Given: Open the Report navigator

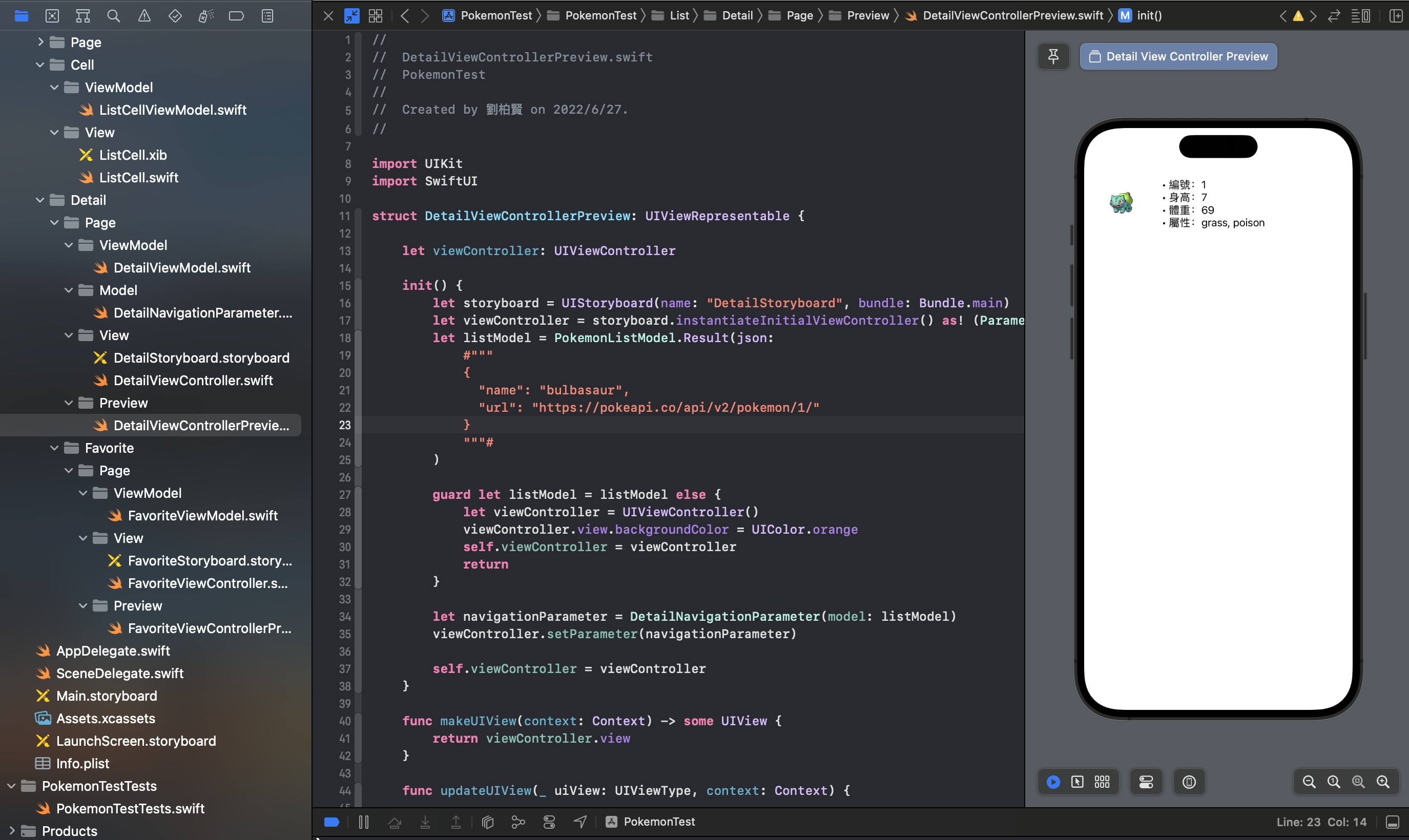Looking at the screenshot, I should [266, 15].
